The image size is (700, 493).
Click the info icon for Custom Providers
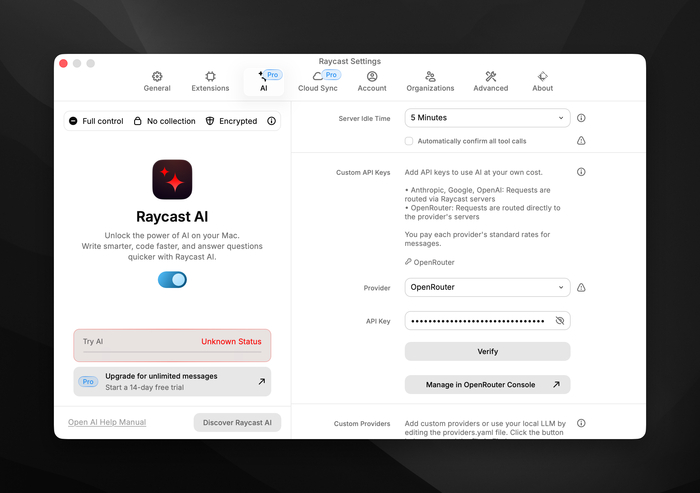point(581,423)
